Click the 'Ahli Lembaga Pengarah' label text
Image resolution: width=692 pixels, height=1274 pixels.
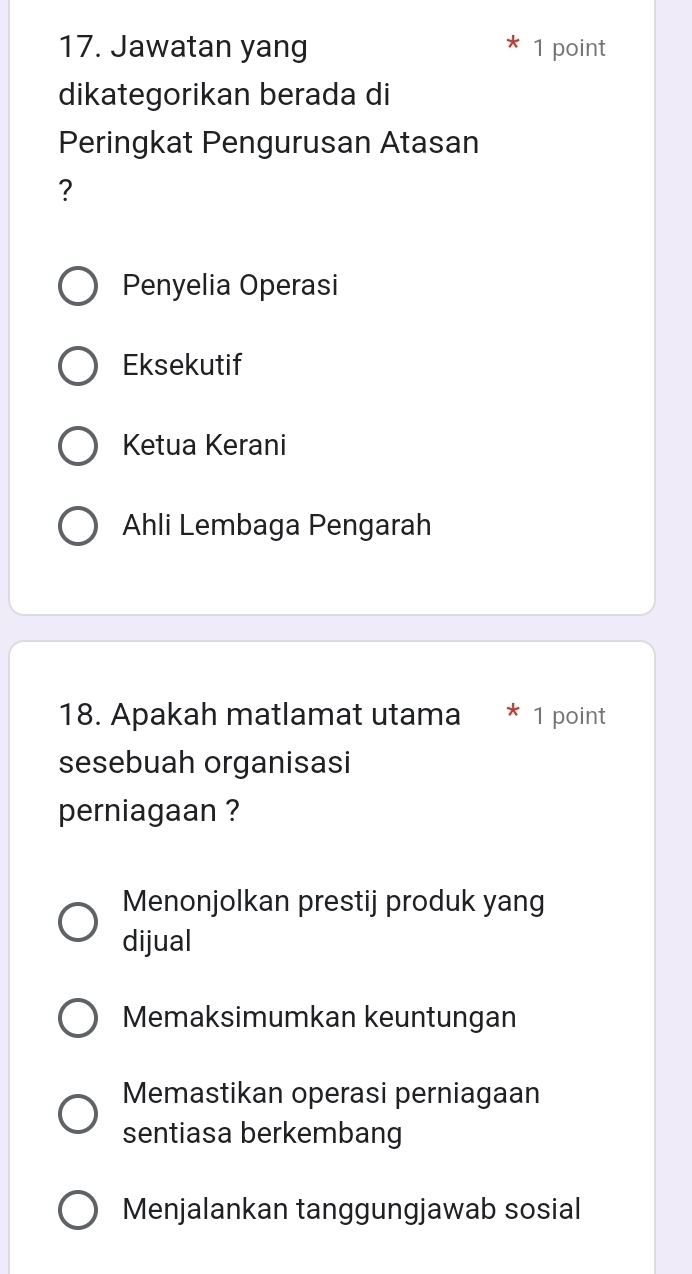pyautogui.click(x=277, y=526)
